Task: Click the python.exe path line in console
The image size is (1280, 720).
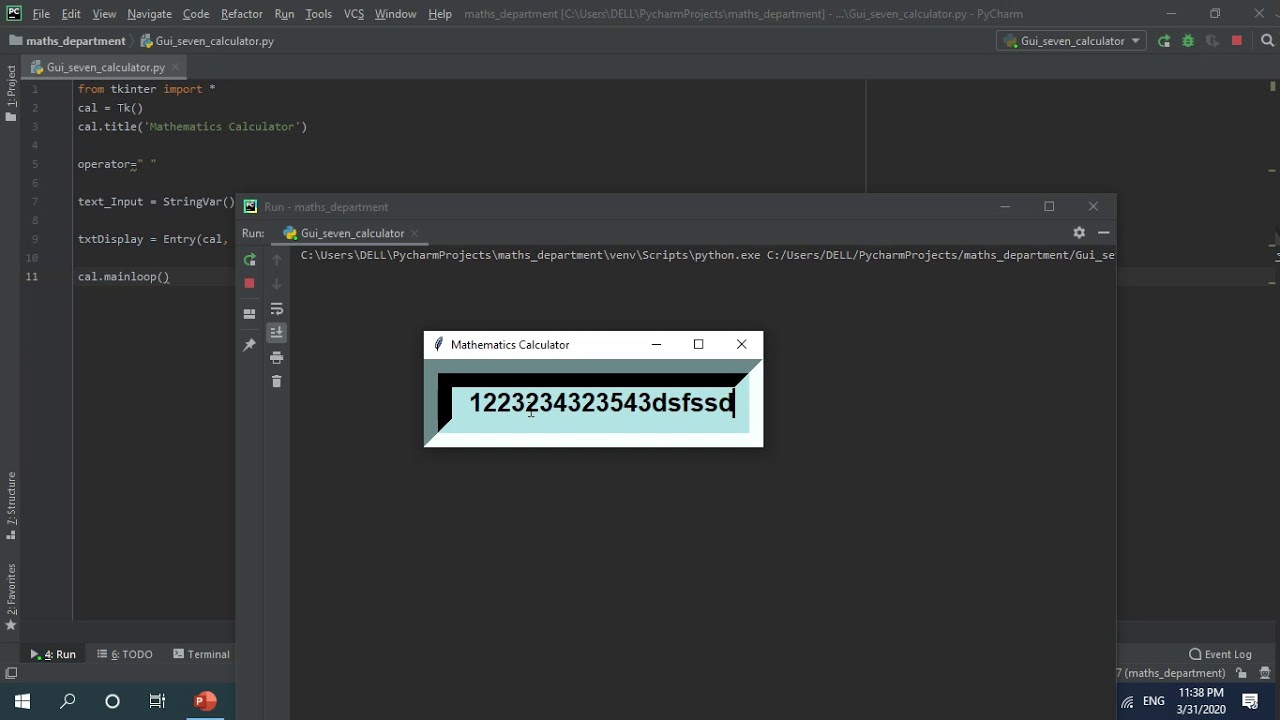Action: click(x=707, y=255)
